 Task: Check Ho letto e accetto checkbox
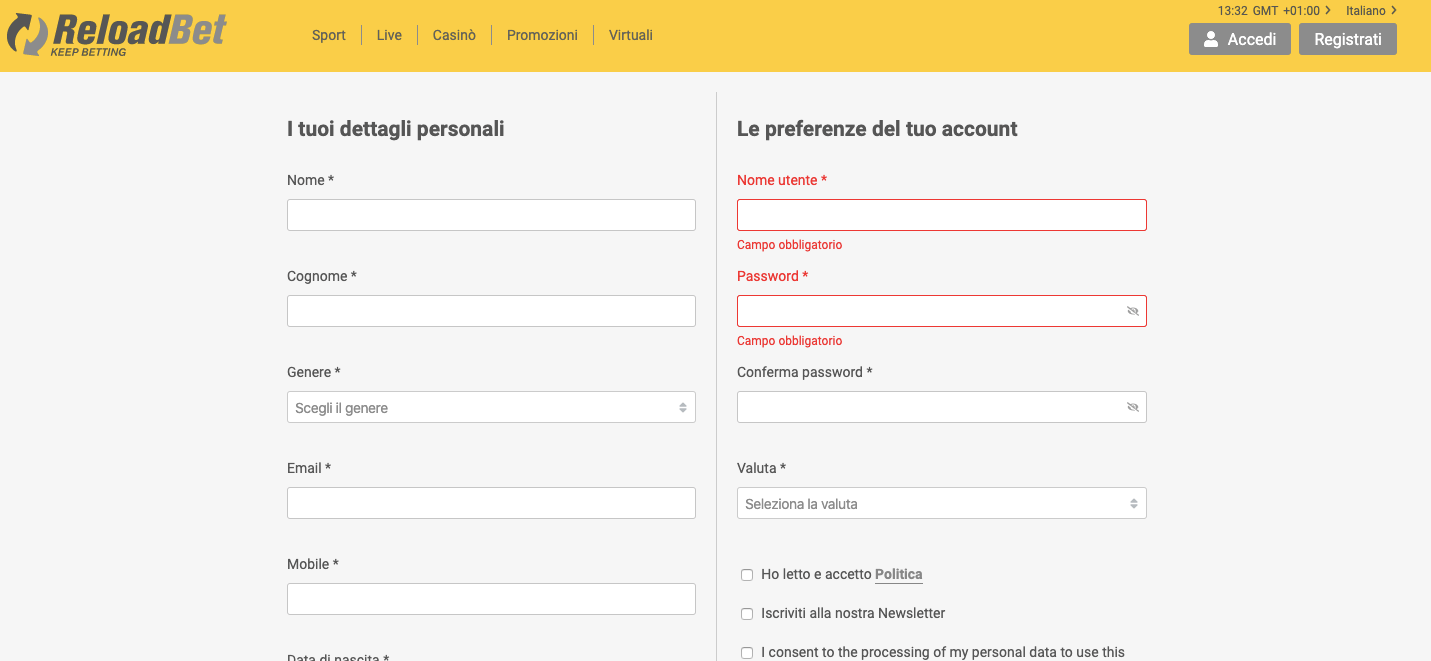(747, 575)
